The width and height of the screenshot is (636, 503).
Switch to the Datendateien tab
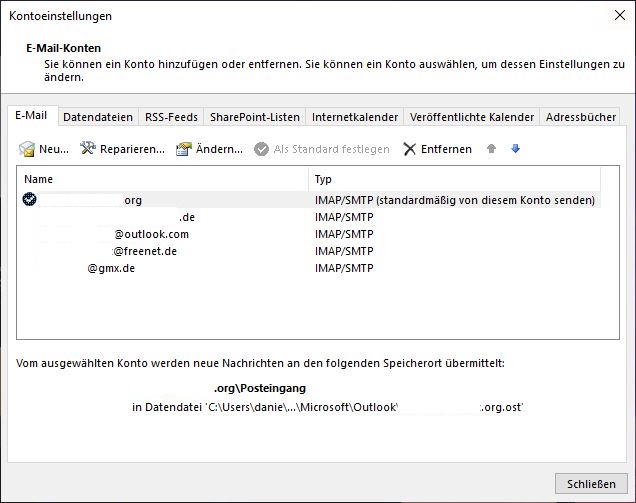click(x=98, y=117)
